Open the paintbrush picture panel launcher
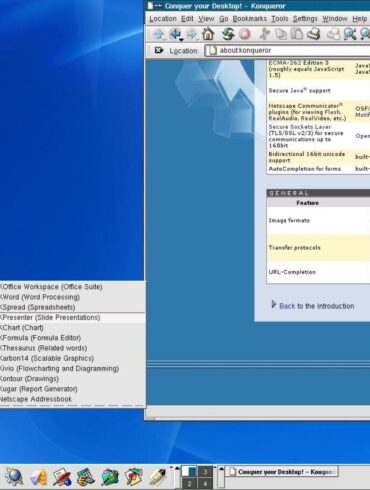 click(134, 477)
